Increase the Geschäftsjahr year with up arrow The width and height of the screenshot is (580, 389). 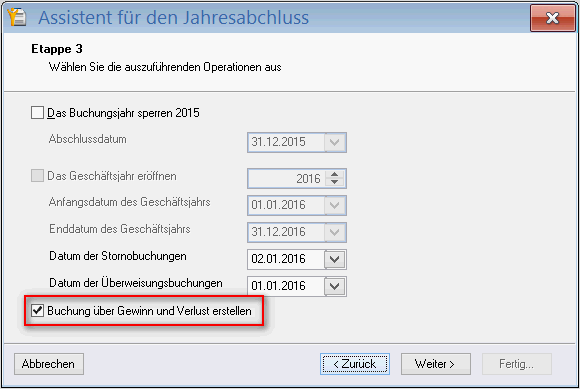pyautogui.click(x=334, y=175)
